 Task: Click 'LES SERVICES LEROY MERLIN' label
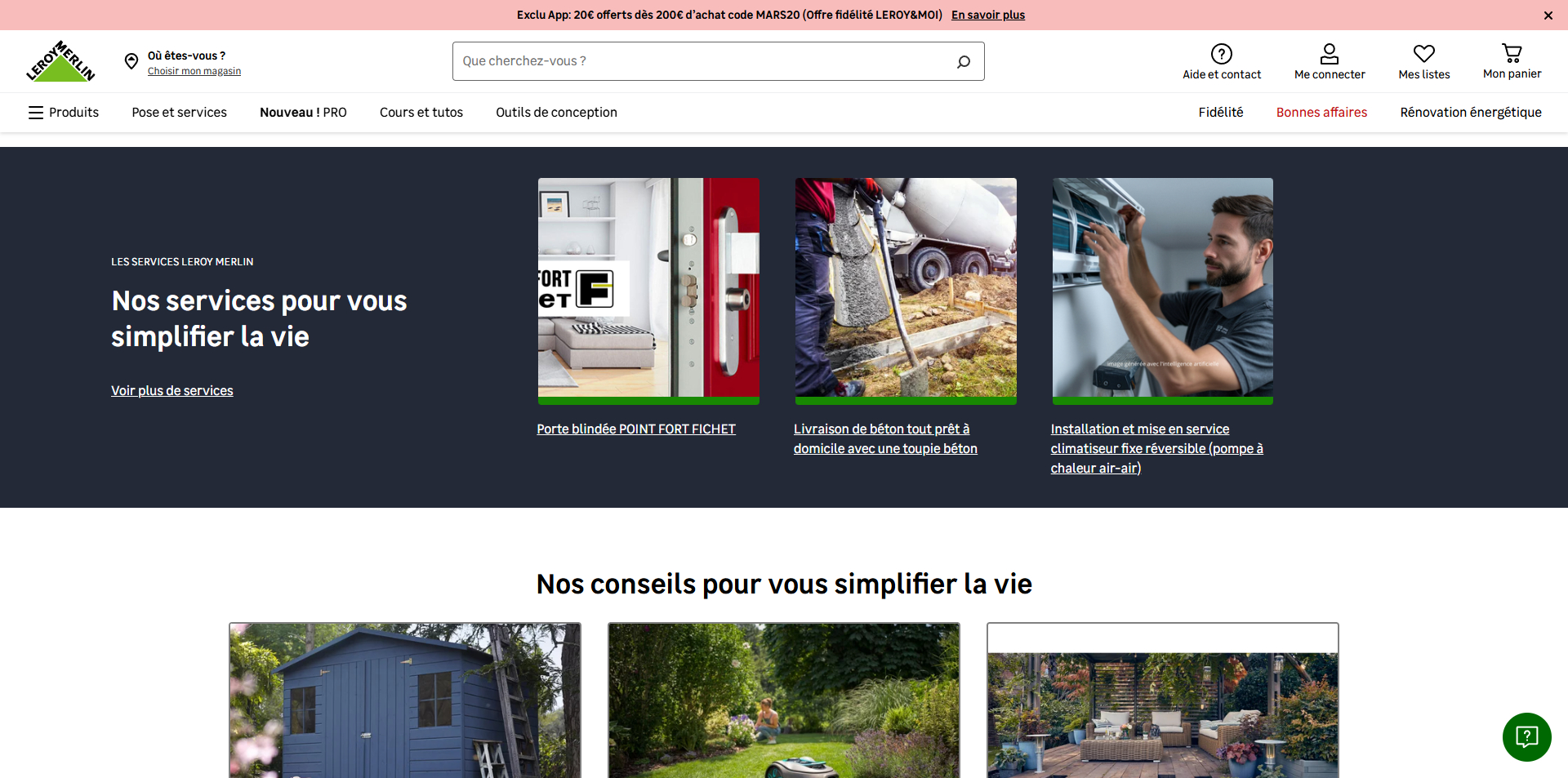tap(182, 262)
